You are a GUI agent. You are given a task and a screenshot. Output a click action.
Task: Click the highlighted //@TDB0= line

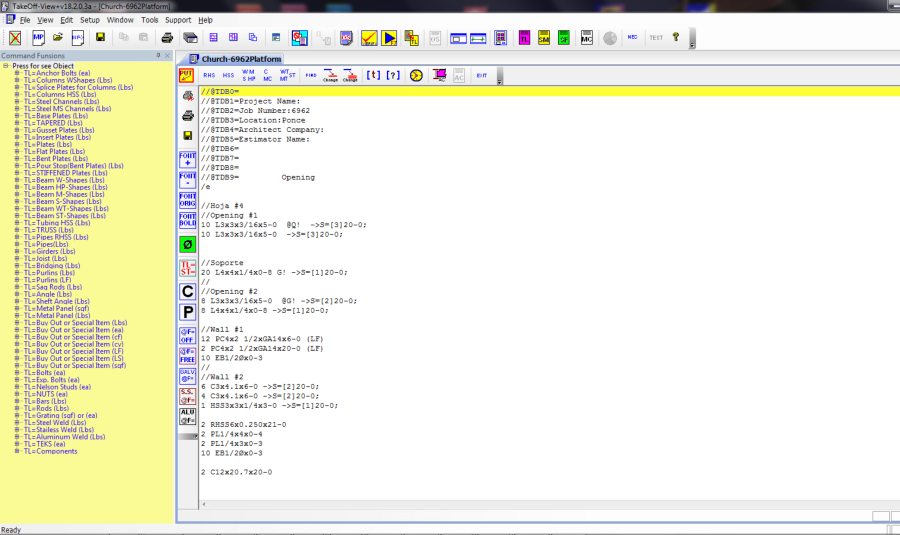click(549, 92)
